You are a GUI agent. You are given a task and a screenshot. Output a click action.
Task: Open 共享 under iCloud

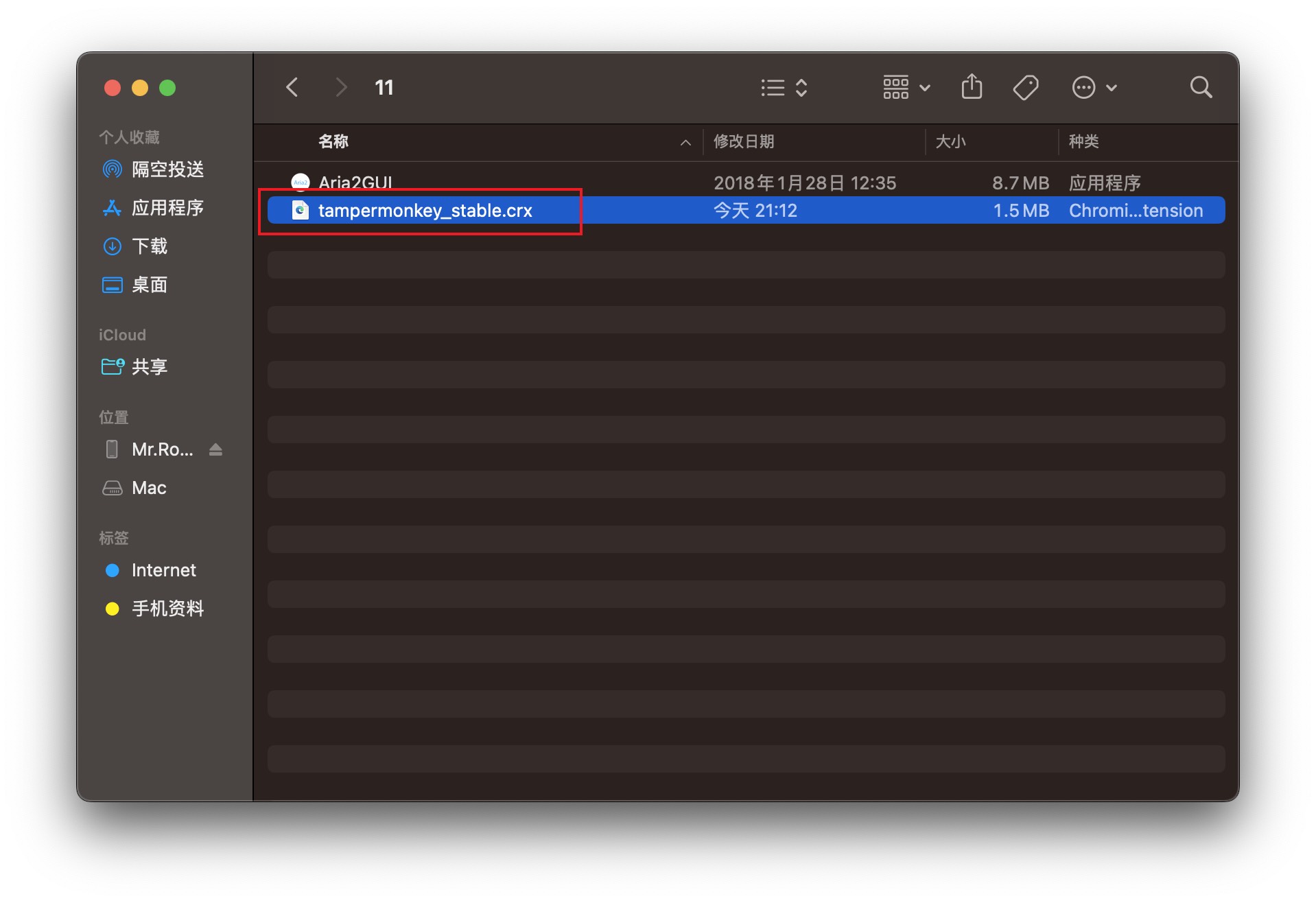(x=150, y=366)
